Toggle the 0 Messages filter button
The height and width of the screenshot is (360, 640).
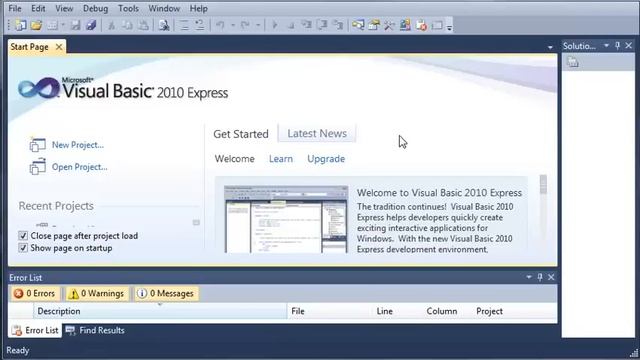click(x=166, y=293)
